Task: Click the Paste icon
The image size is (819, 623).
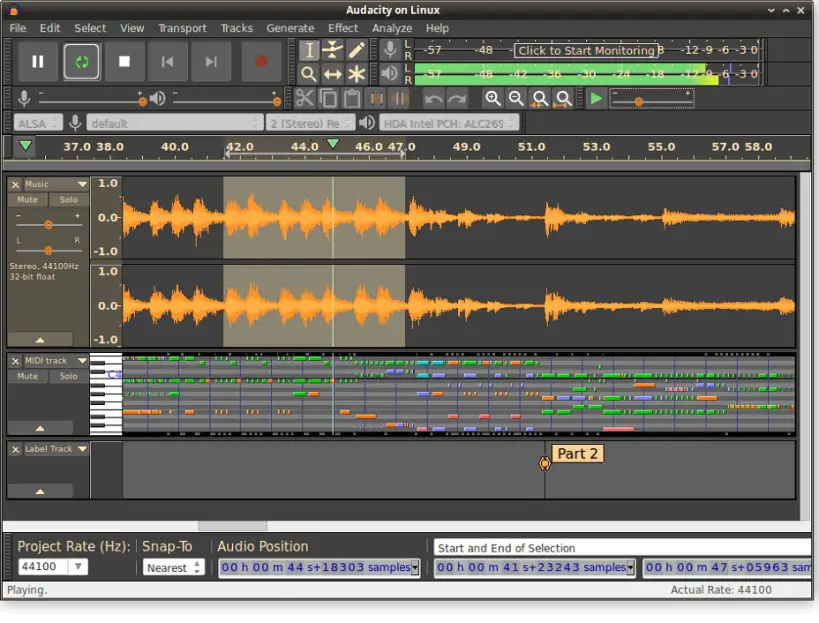Action: tap(351, 98)
